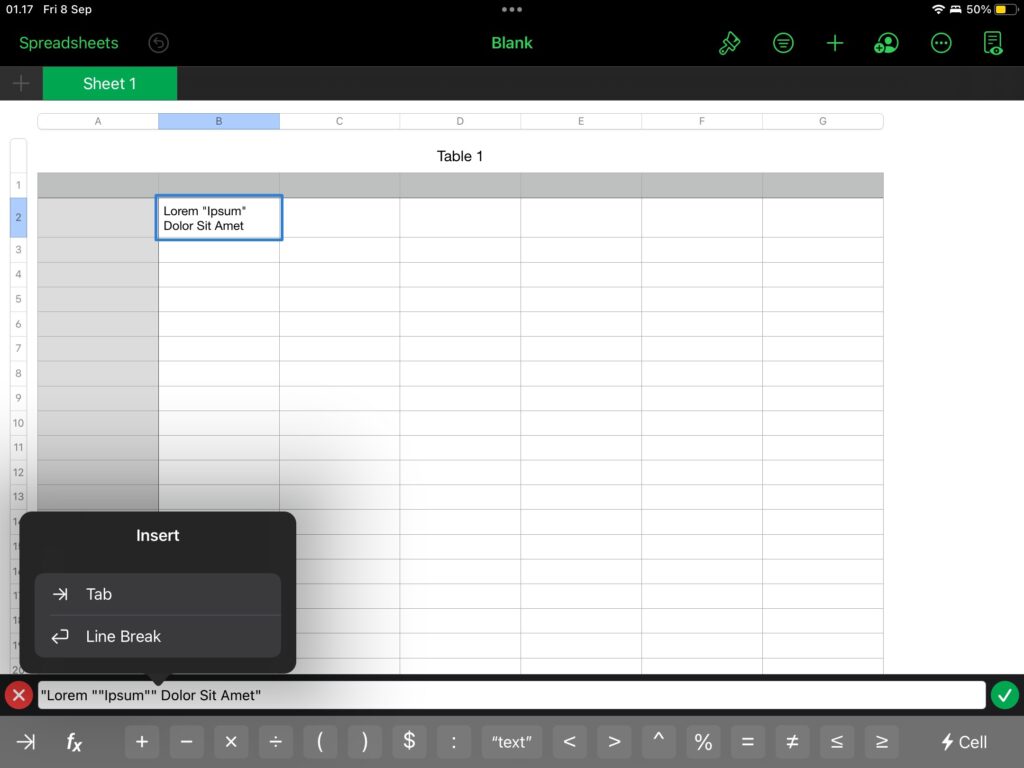Toggle reading view document icon

point(993,43)
